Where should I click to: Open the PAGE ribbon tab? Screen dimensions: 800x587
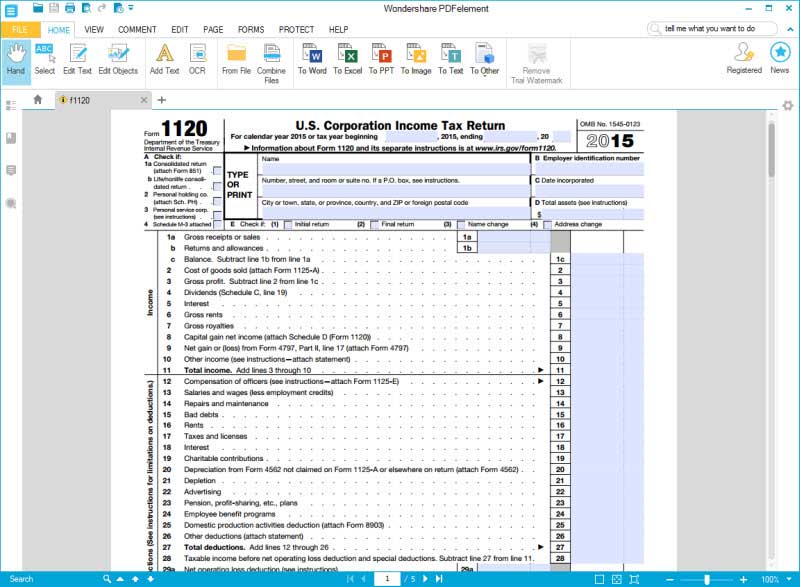pos(213,30)
